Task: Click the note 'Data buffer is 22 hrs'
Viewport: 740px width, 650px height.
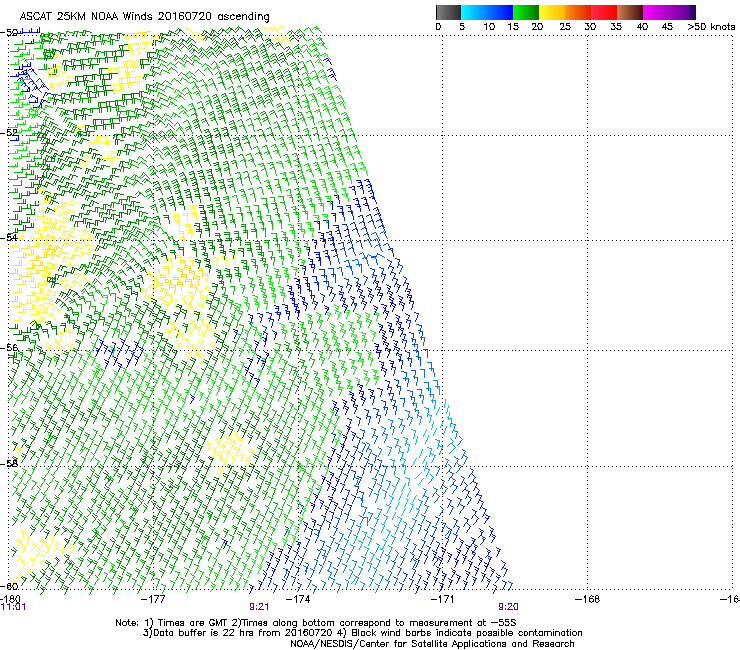Action: pos(203,633)
